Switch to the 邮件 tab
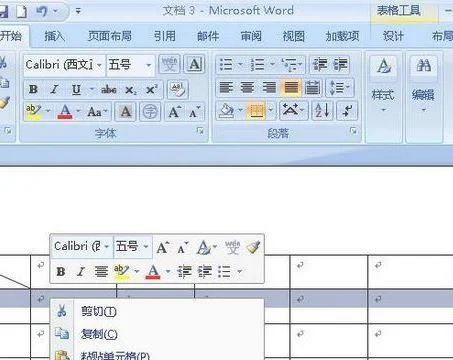The height and width of the screenshot is (360, 453). click(208, 36)
